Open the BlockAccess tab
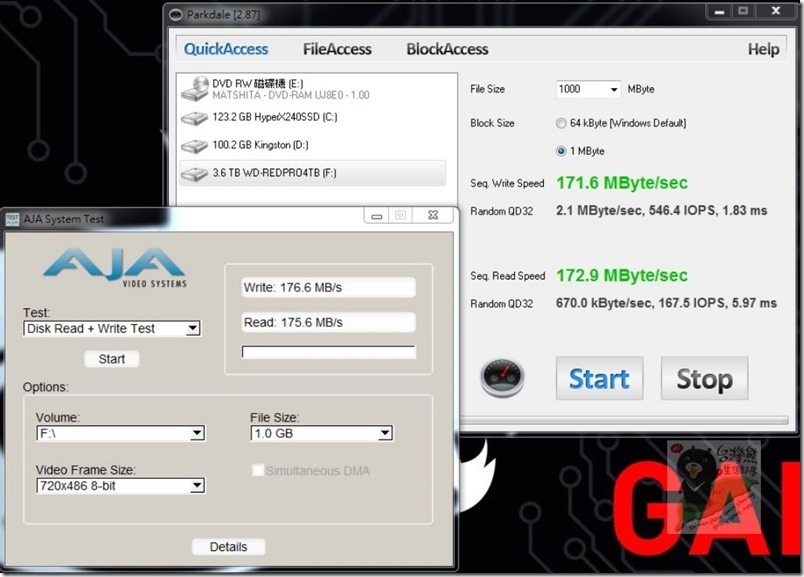This screenshot has height=577, width=804. [x=448, y=49]
